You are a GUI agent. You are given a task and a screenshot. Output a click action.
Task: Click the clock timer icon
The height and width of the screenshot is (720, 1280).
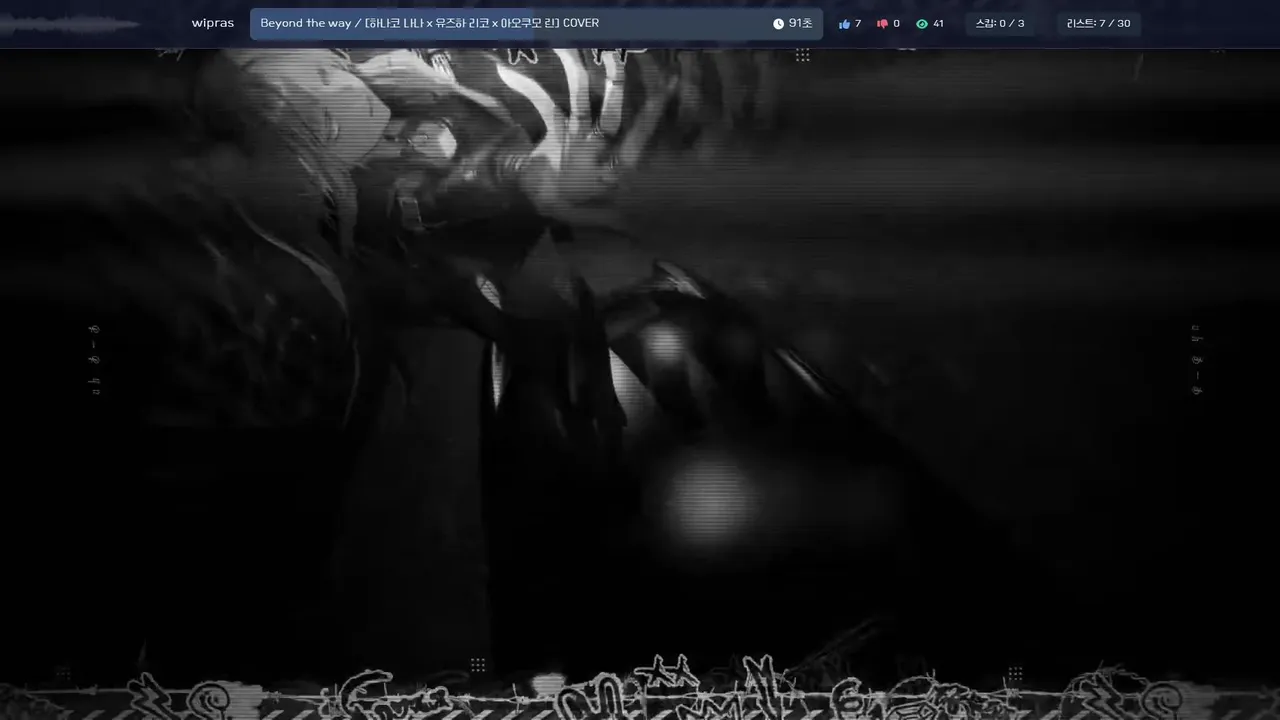click(x=778, y=24)
